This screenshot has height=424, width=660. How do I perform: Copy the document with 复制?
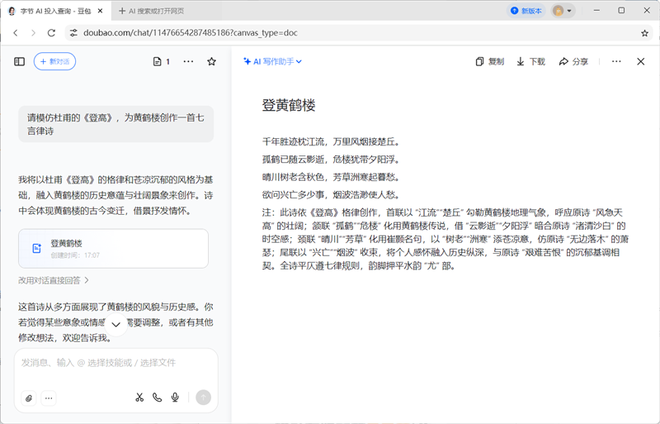490,61
